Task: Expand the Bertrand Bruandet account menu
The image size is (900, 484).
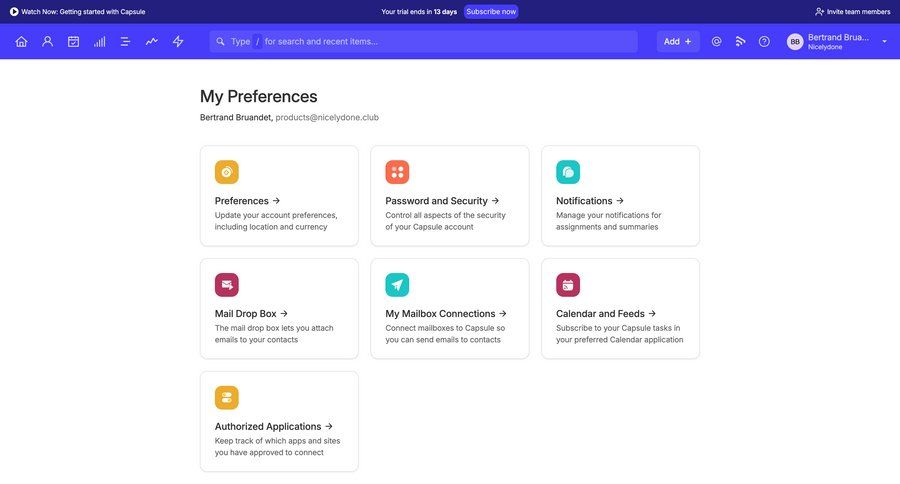Action: click(838, 42)
